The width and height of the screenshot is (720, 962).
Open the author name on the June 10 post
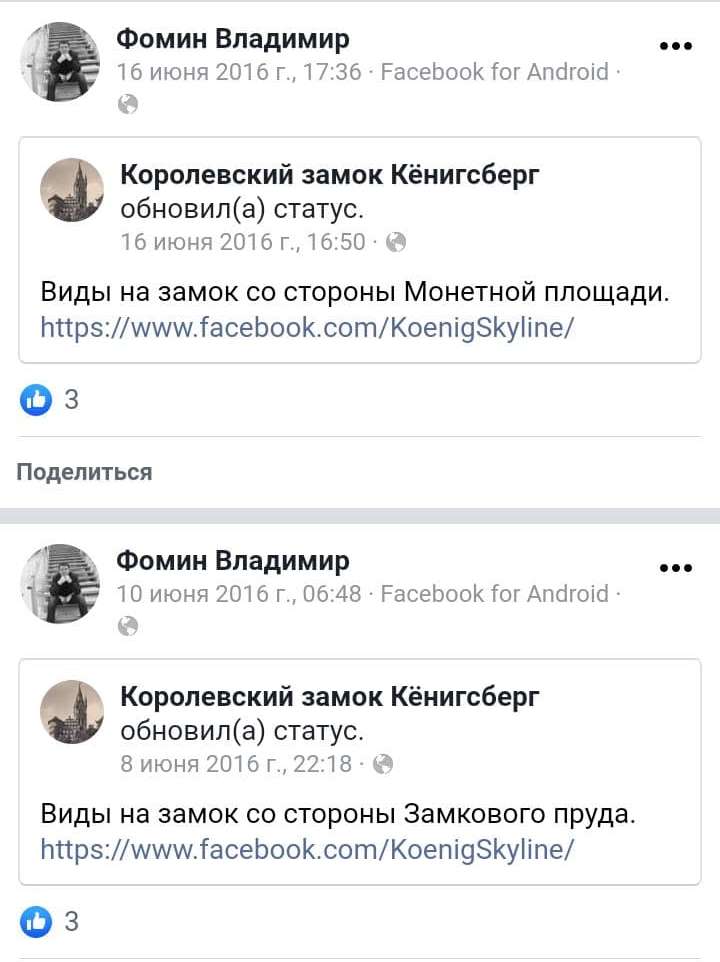tap(233, 560)
